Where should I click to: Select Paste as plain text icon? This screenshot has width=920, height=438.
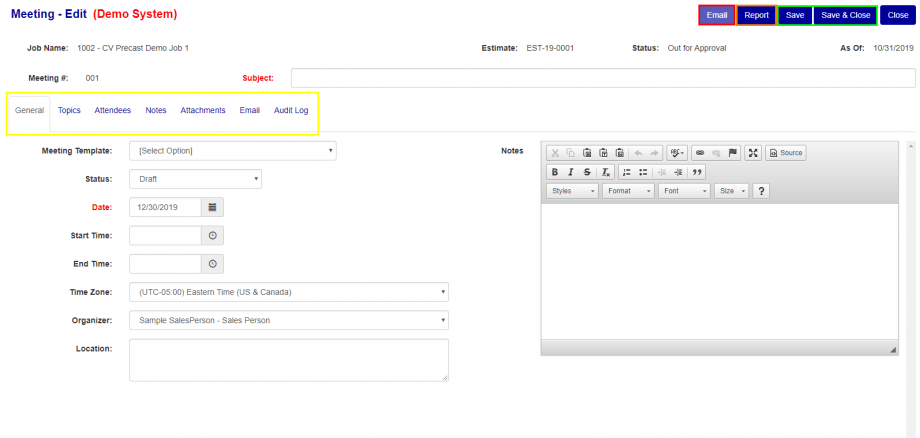point(603,152)
